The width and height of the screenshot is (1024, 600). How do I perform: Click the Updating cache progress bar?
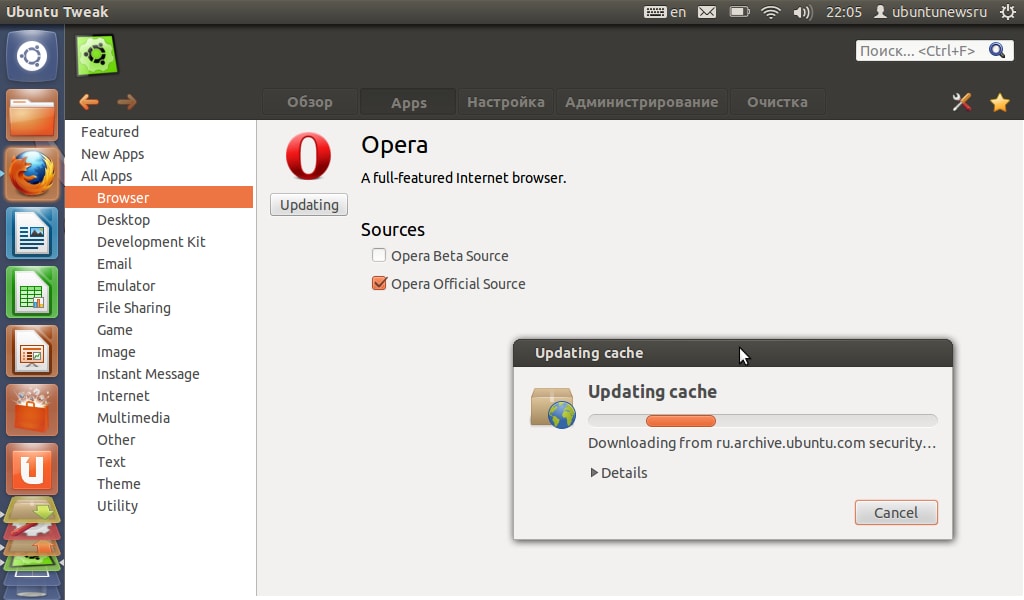763,420
